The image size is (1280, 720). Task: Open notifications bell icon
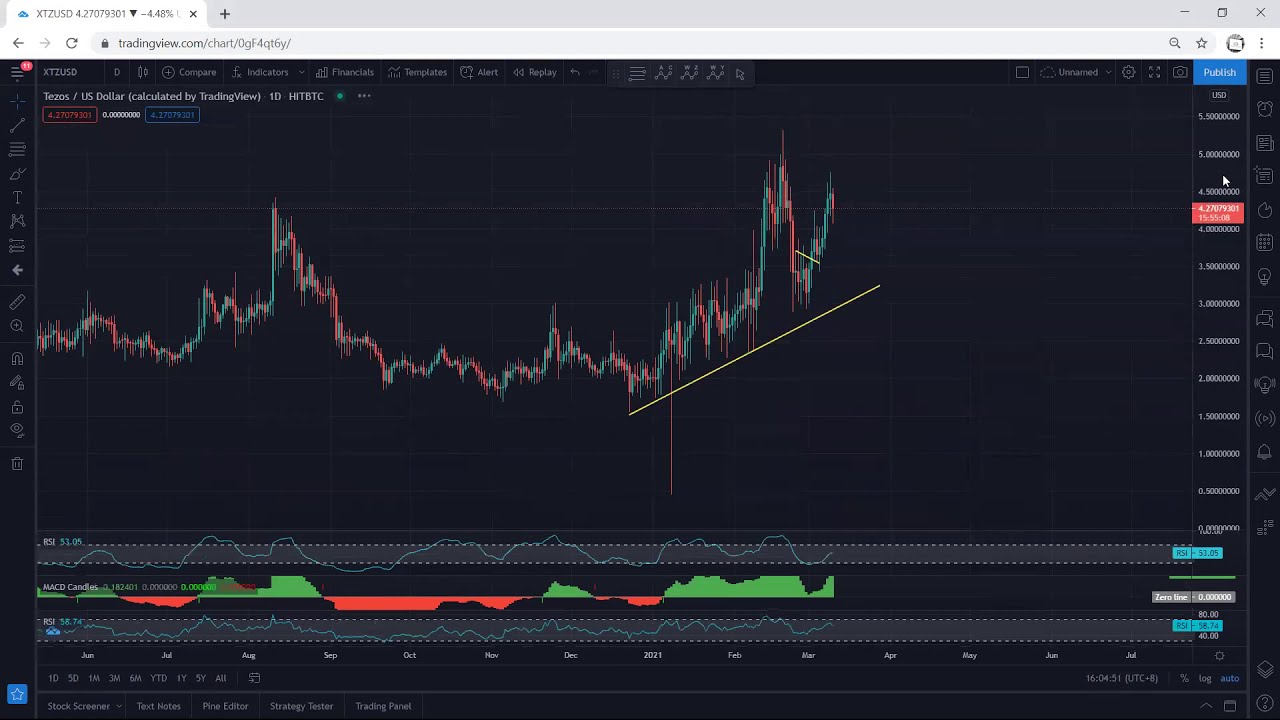[1264, 453]
